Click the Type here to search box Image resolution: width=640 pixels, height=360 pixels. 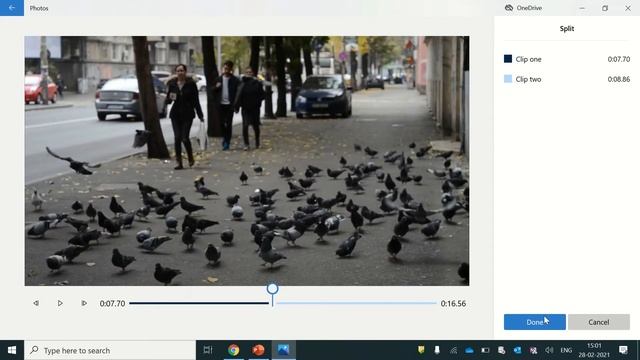pyautogui.click(x=110, y=350)
